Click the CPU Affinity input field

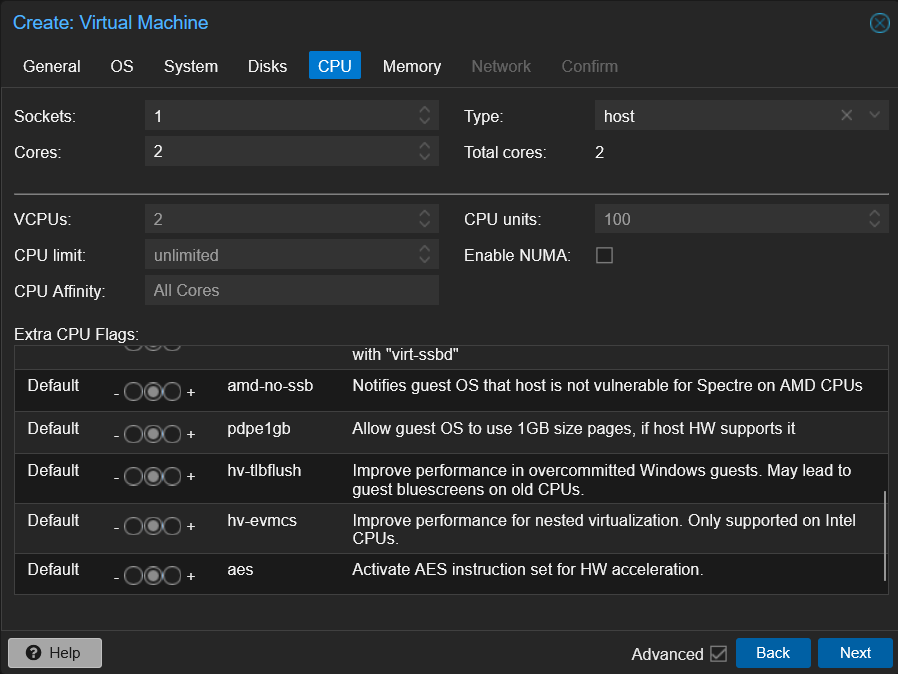coord(291,291)
